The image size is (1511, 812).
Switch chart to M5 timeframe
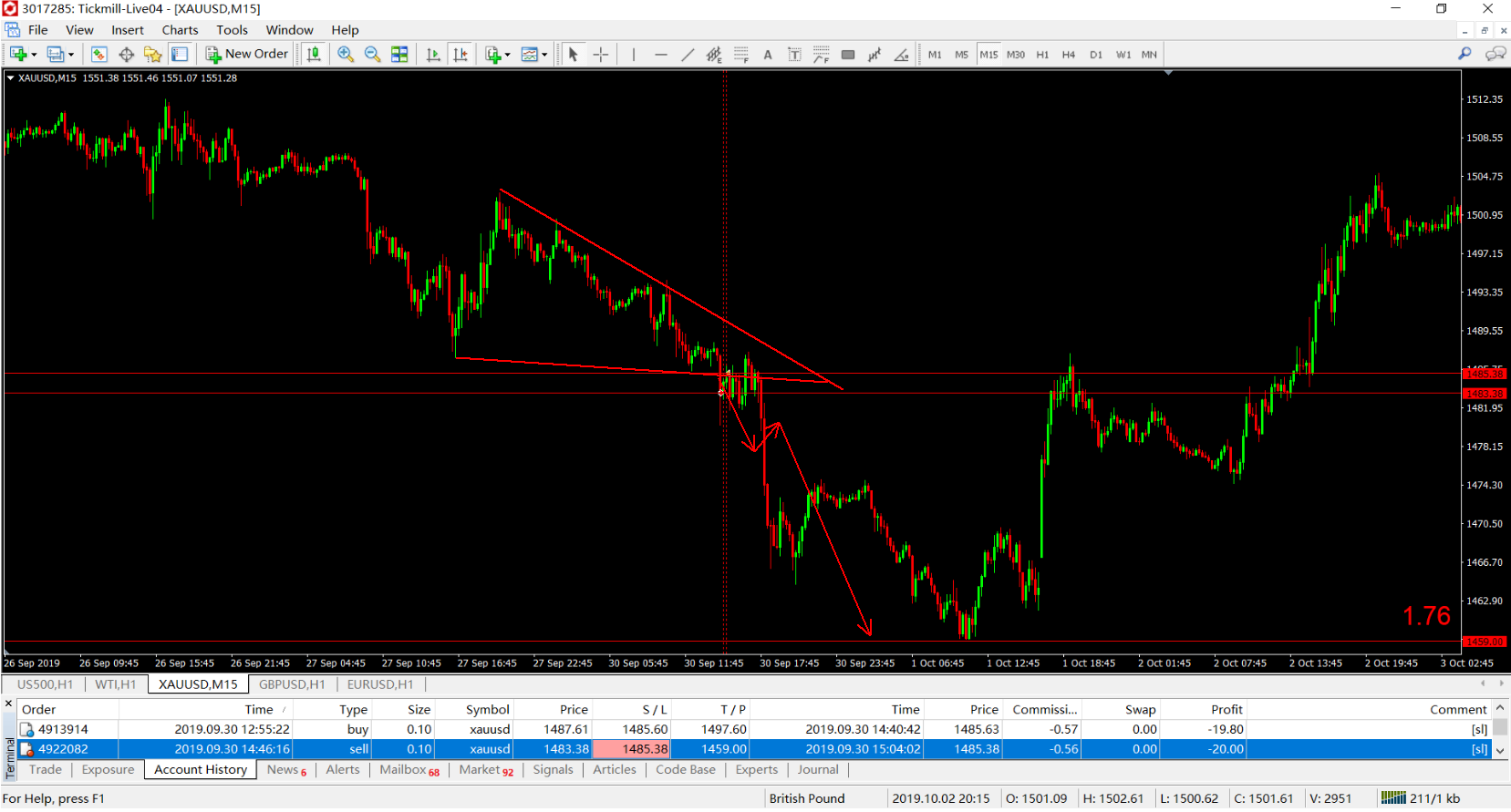coord(961,55)
